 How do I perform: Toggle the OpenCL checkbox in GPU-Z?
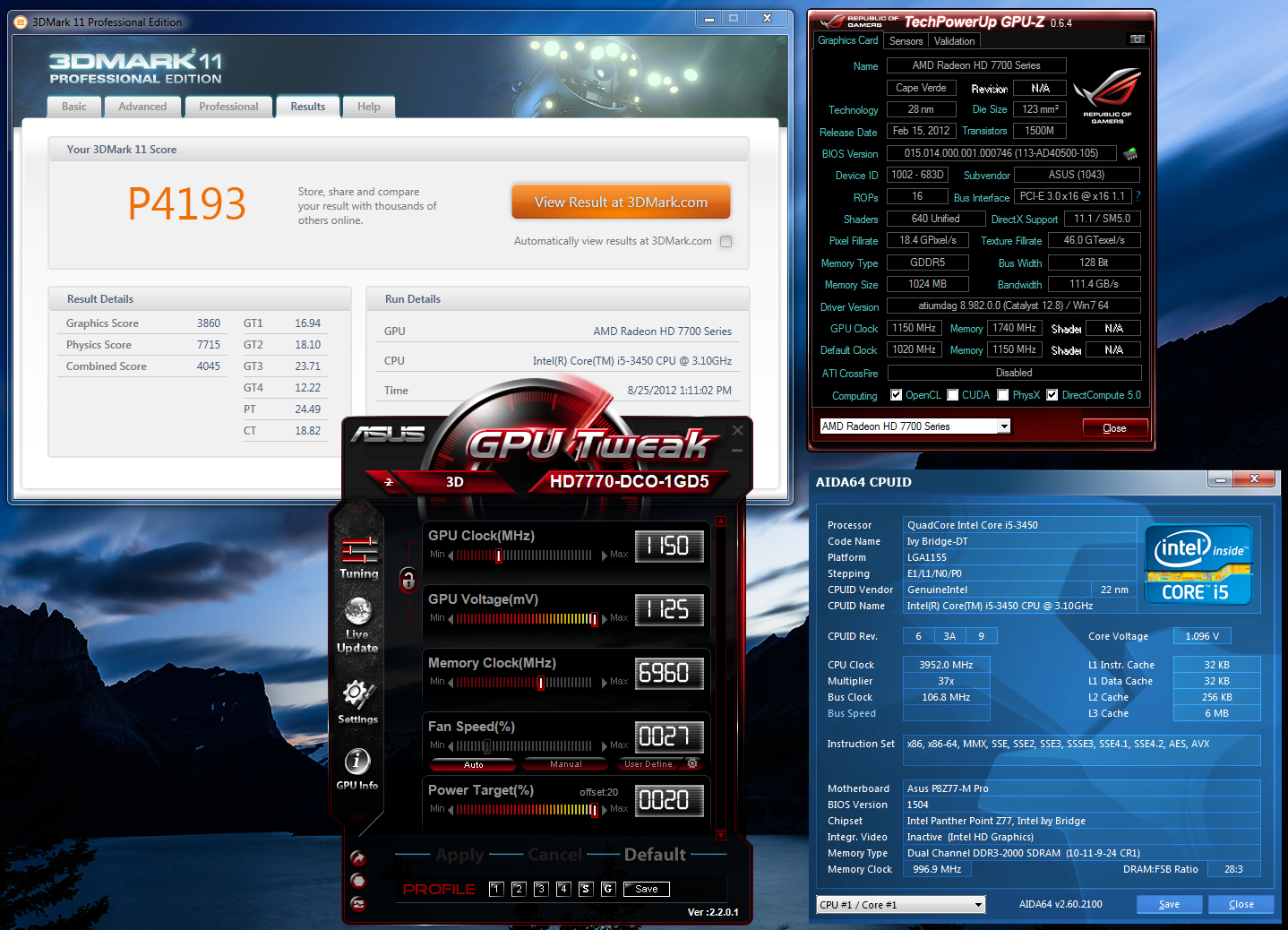pyautogui.click(x=896, y=395)
